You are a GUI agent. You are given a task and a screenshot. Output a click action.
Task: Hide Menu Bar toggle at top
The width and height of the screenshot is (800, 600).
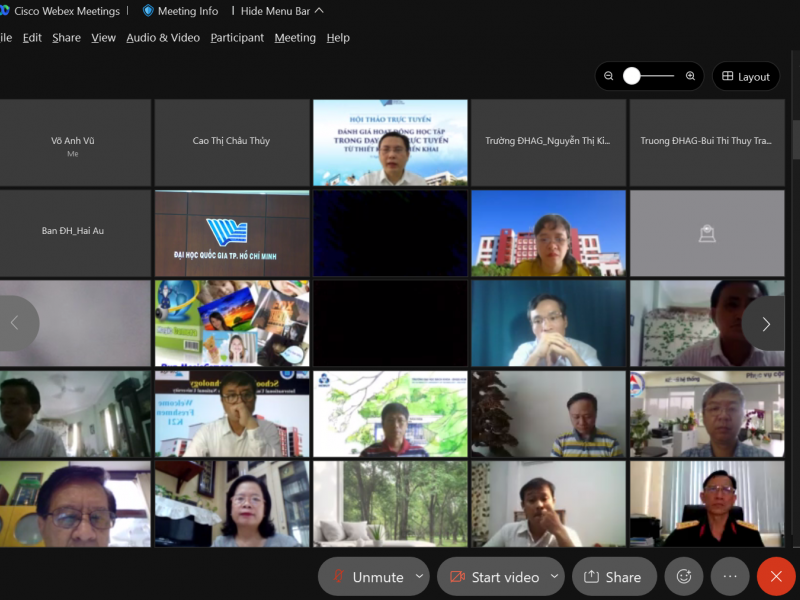tap(282, 11)
